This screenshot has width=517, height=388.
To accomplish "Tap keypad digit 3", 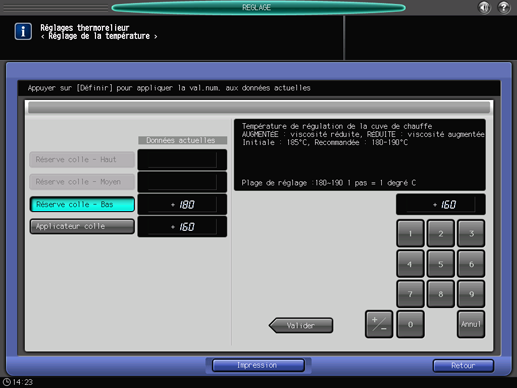I will pos(471,233).
